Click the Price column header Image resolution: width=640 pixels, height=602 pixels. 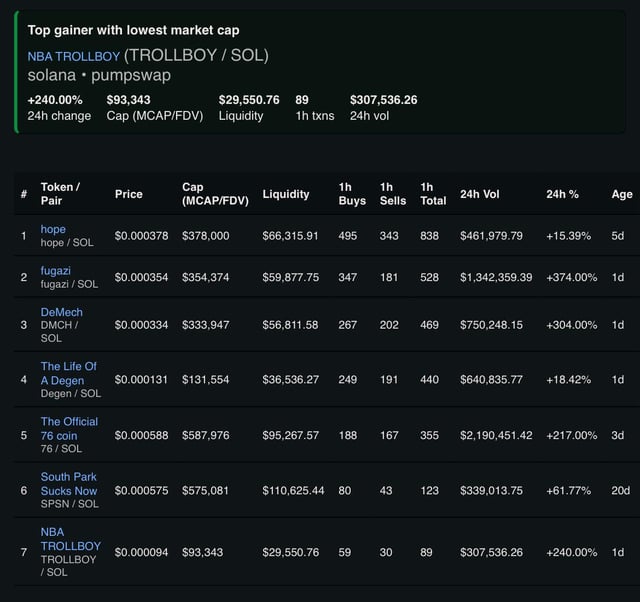[129, 194]
